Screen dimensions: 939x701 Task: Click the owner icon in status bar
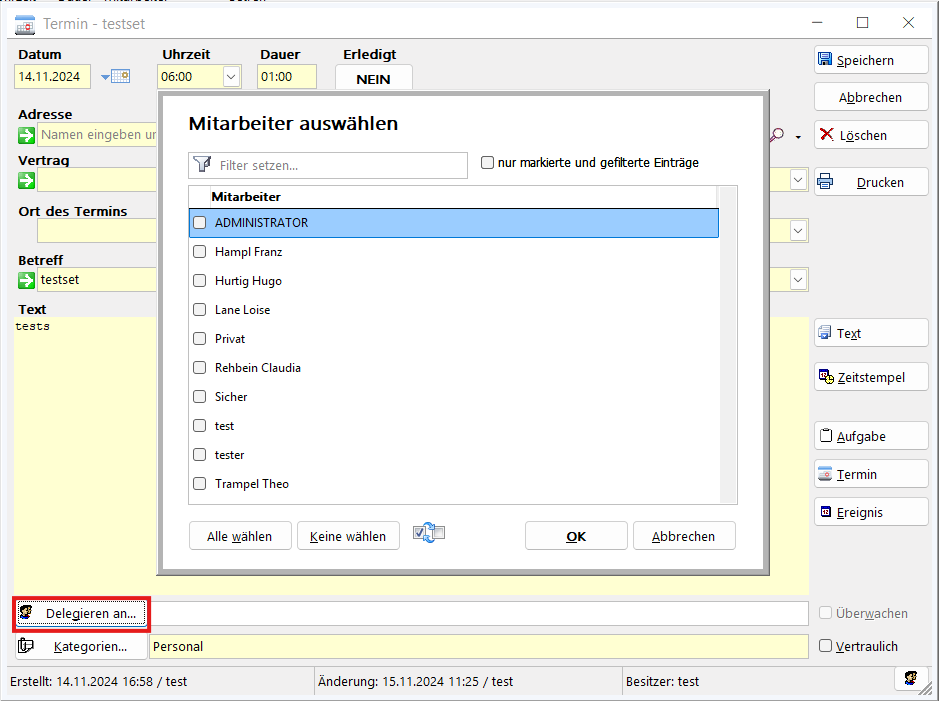coord(911,679)
